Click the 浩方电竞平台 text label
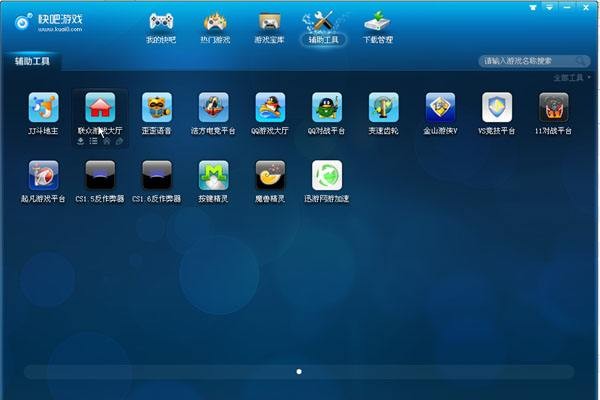 (213, 131)
